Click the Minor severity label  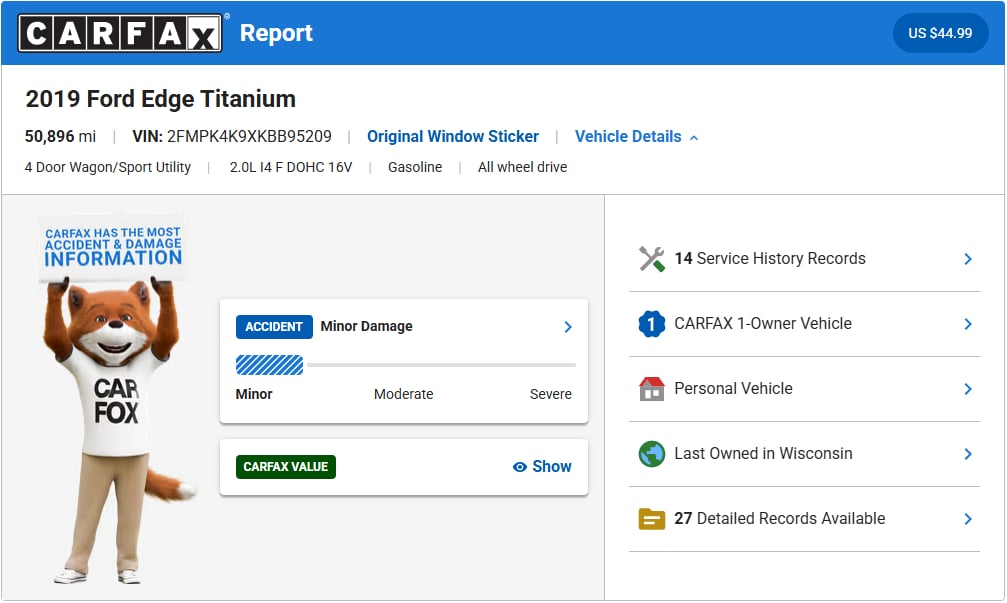coord(254,394)
